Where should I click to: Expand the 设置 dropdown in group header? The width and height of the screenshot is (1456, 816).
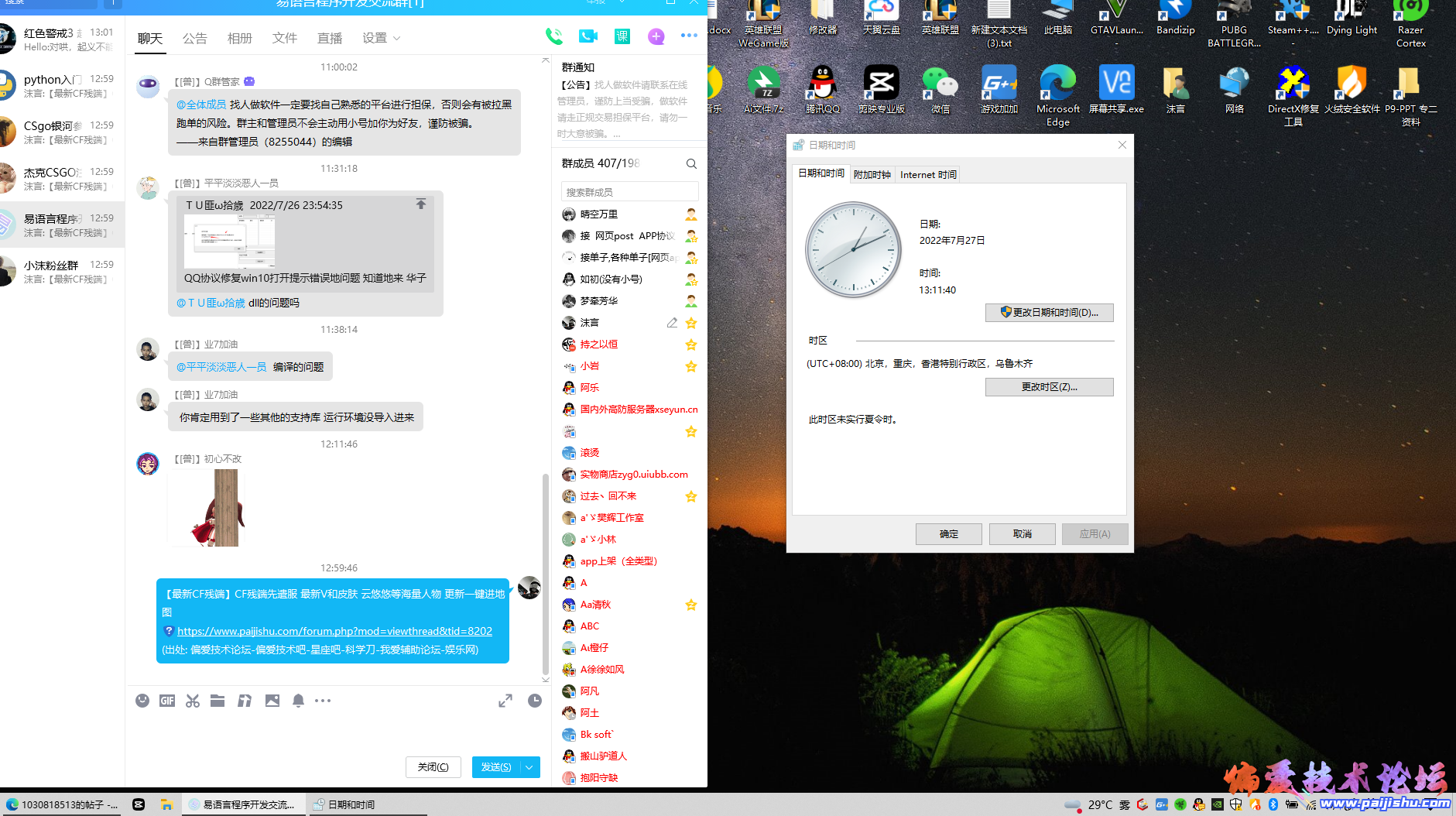pyautogui.click(x=381, y=38)
